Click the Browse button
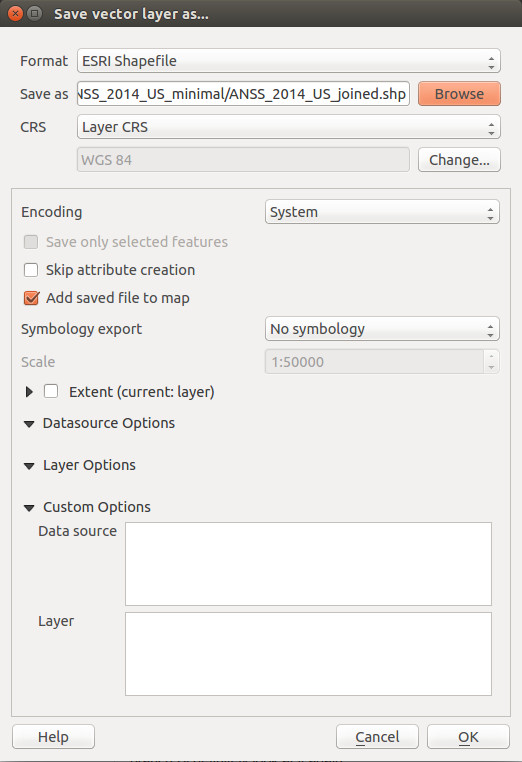The width and height of the screenshot is (522, 762). 459,94
